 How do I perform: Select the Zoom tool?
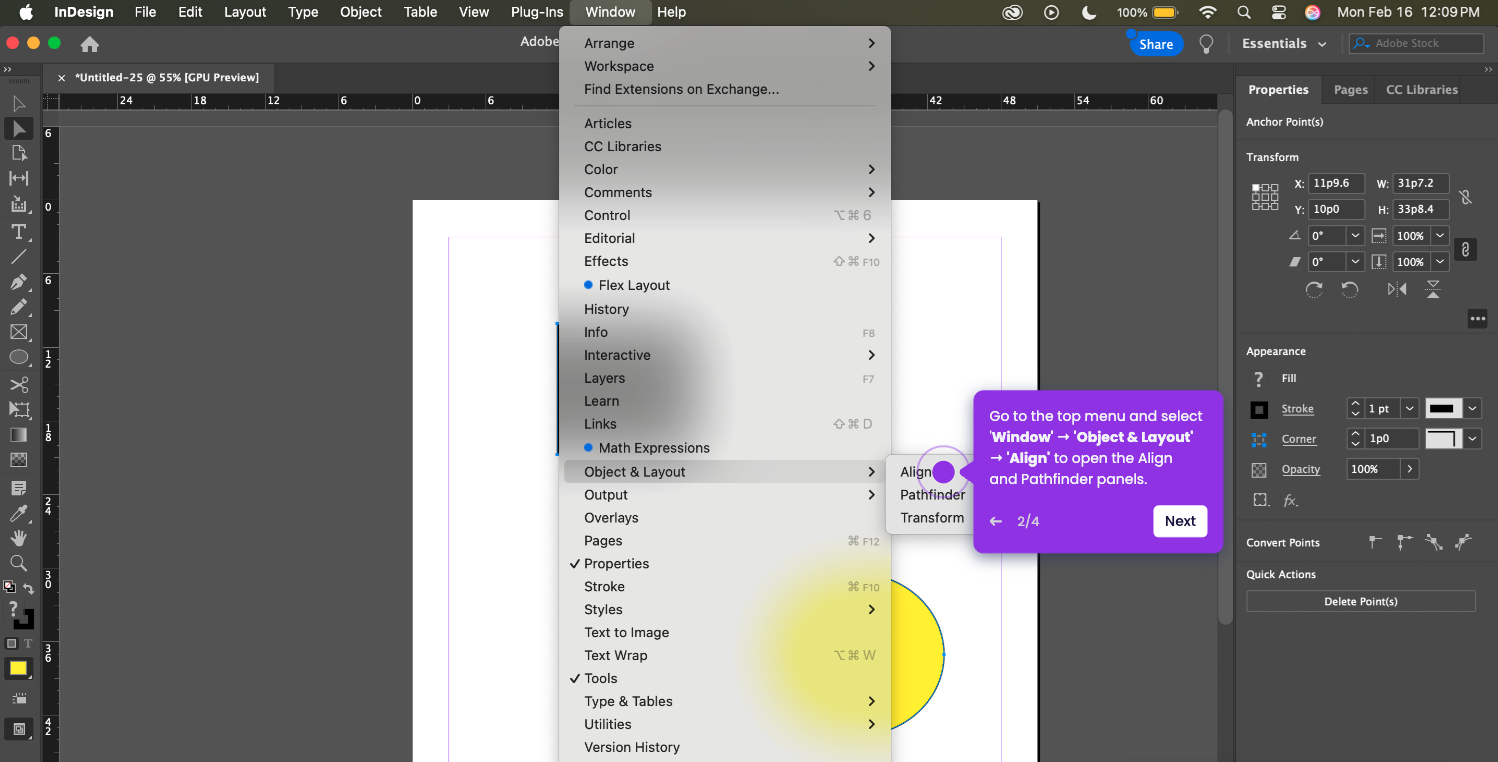click(18, 563)
